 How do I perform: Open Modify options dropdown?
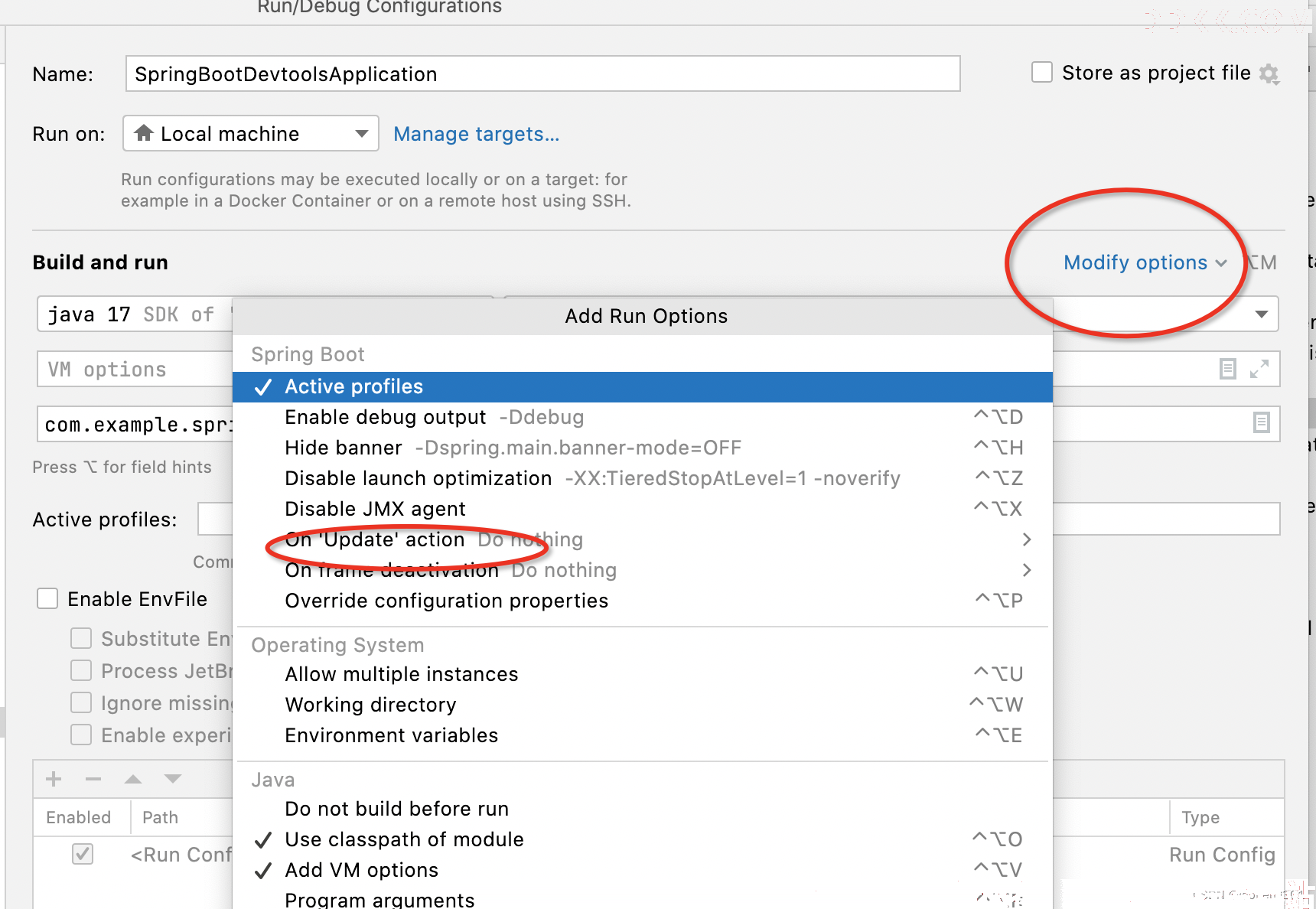click(x=1145, y=262)
